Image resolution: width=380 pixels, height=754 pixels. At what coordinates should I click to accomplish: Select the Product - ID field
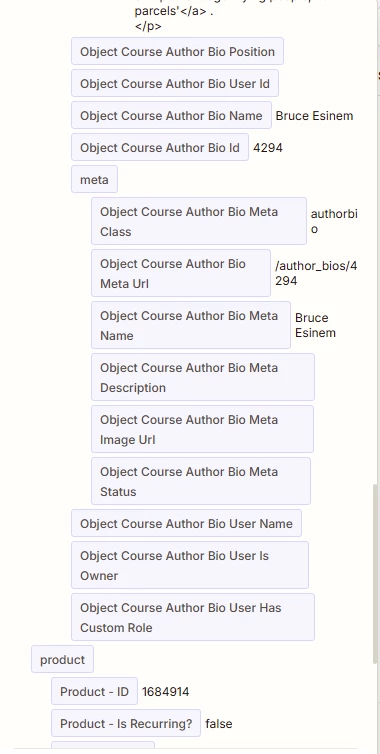click(x=94, y=691)
